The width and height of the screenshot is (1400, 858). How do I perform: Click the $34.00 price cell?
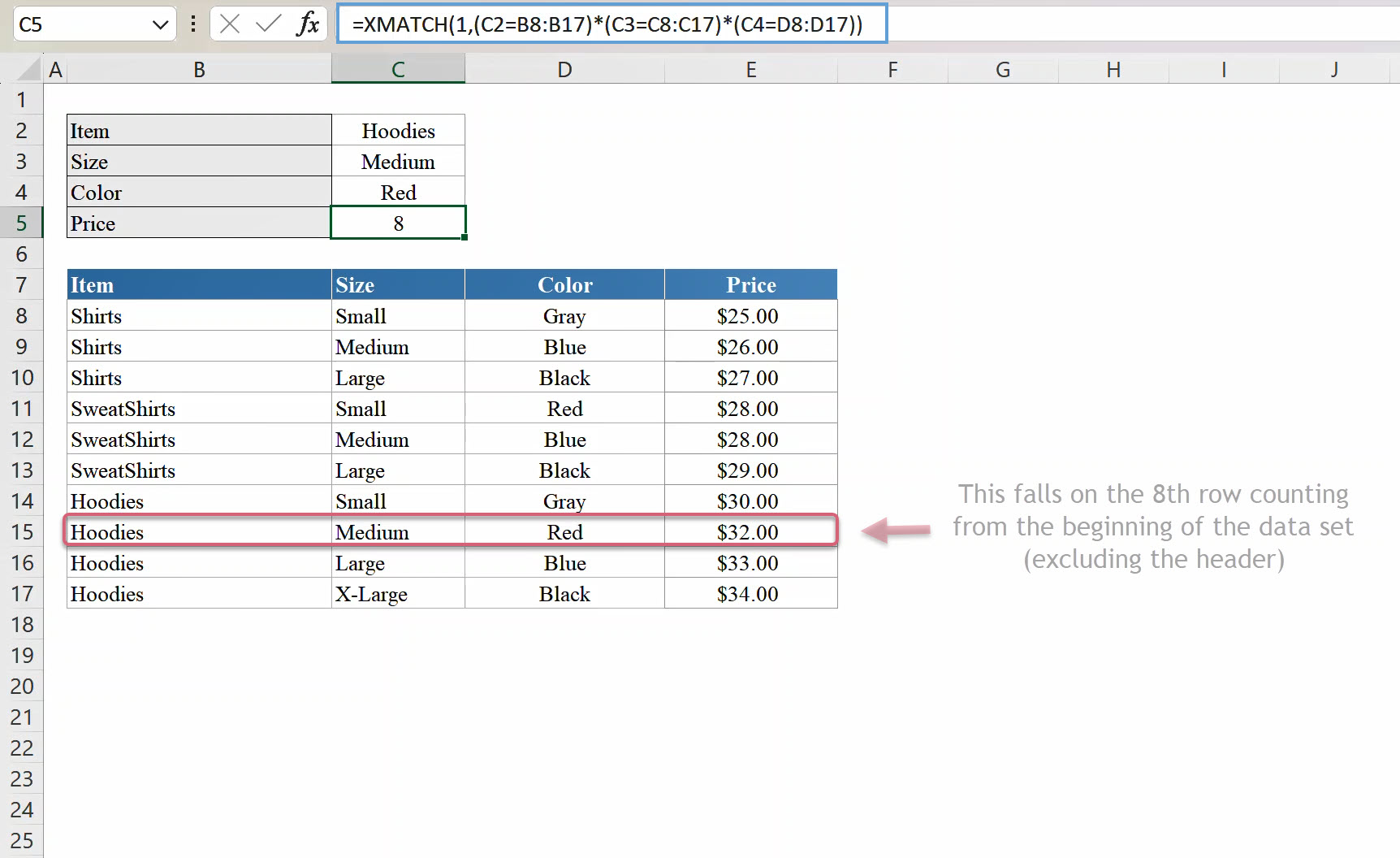click(751, 594)
